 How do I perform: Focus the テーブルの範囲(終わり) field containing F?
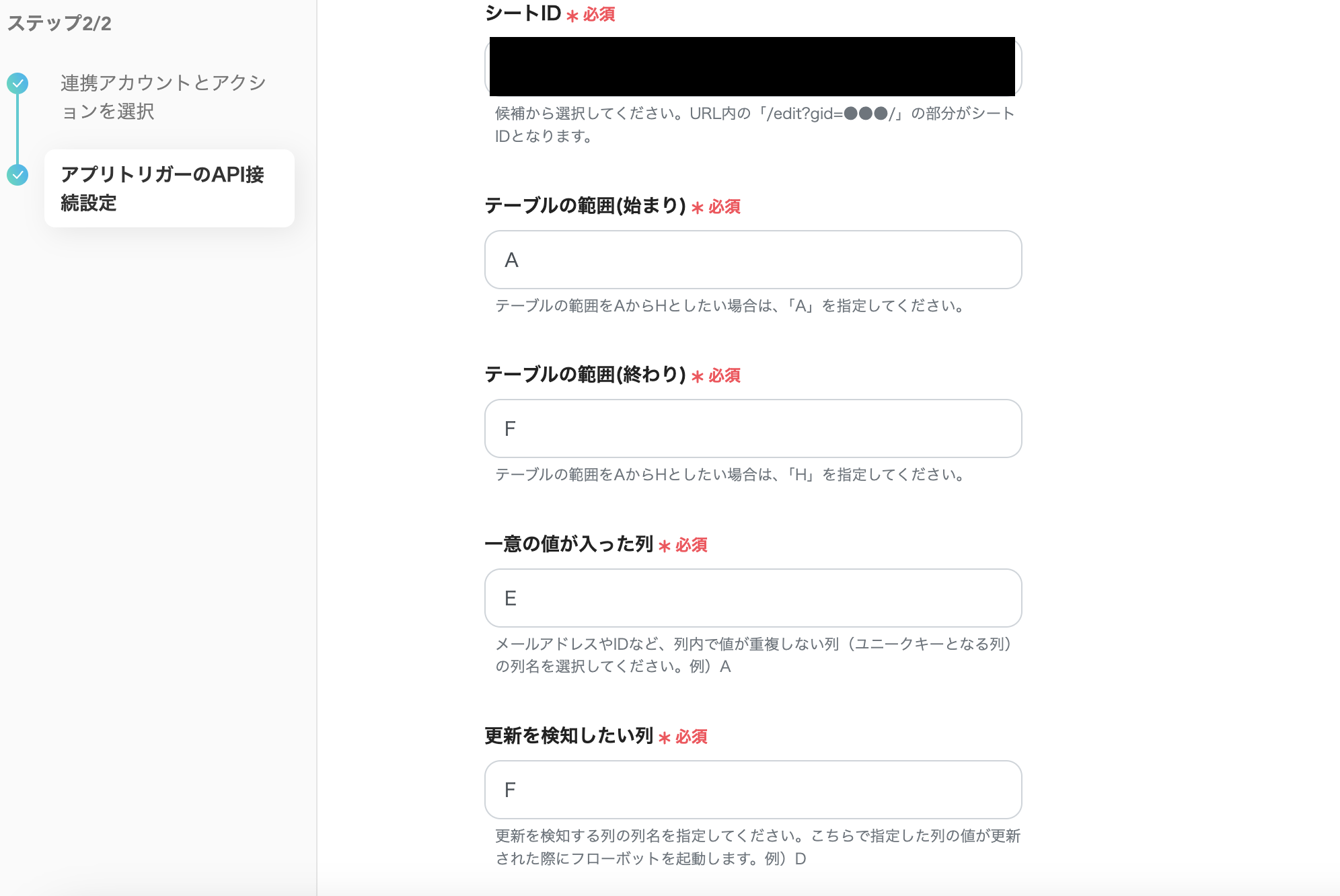point(752,428)
